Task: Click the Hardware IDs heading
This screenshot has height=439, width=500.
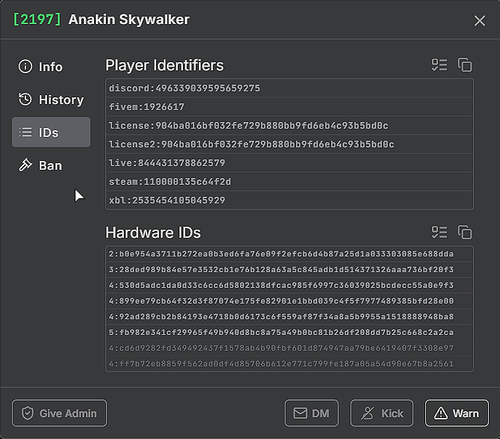Action: (x=153, y=233)
